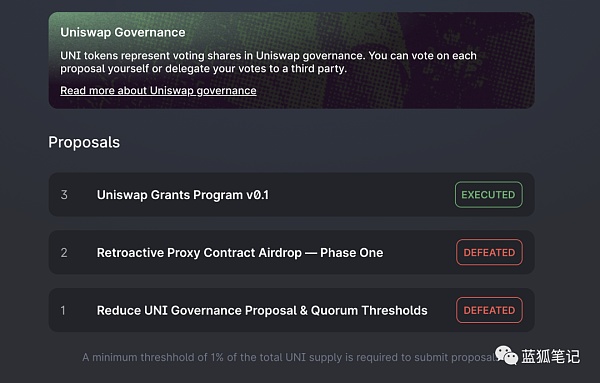Select proposal number 2 label
The image size is (600, 383).
(64, 253)
